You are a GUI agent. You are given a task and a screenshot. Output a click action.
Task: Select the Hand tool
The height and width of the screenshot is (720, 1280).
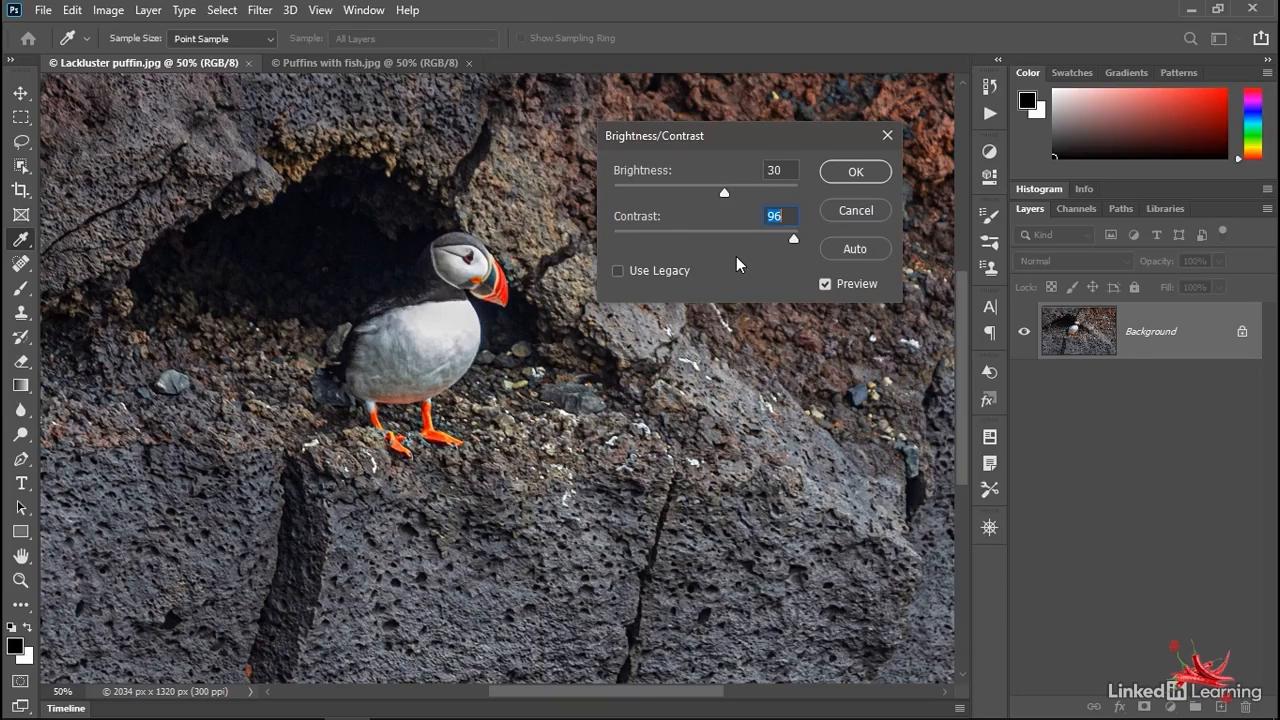pyautogui.click(x=21, y=556)
